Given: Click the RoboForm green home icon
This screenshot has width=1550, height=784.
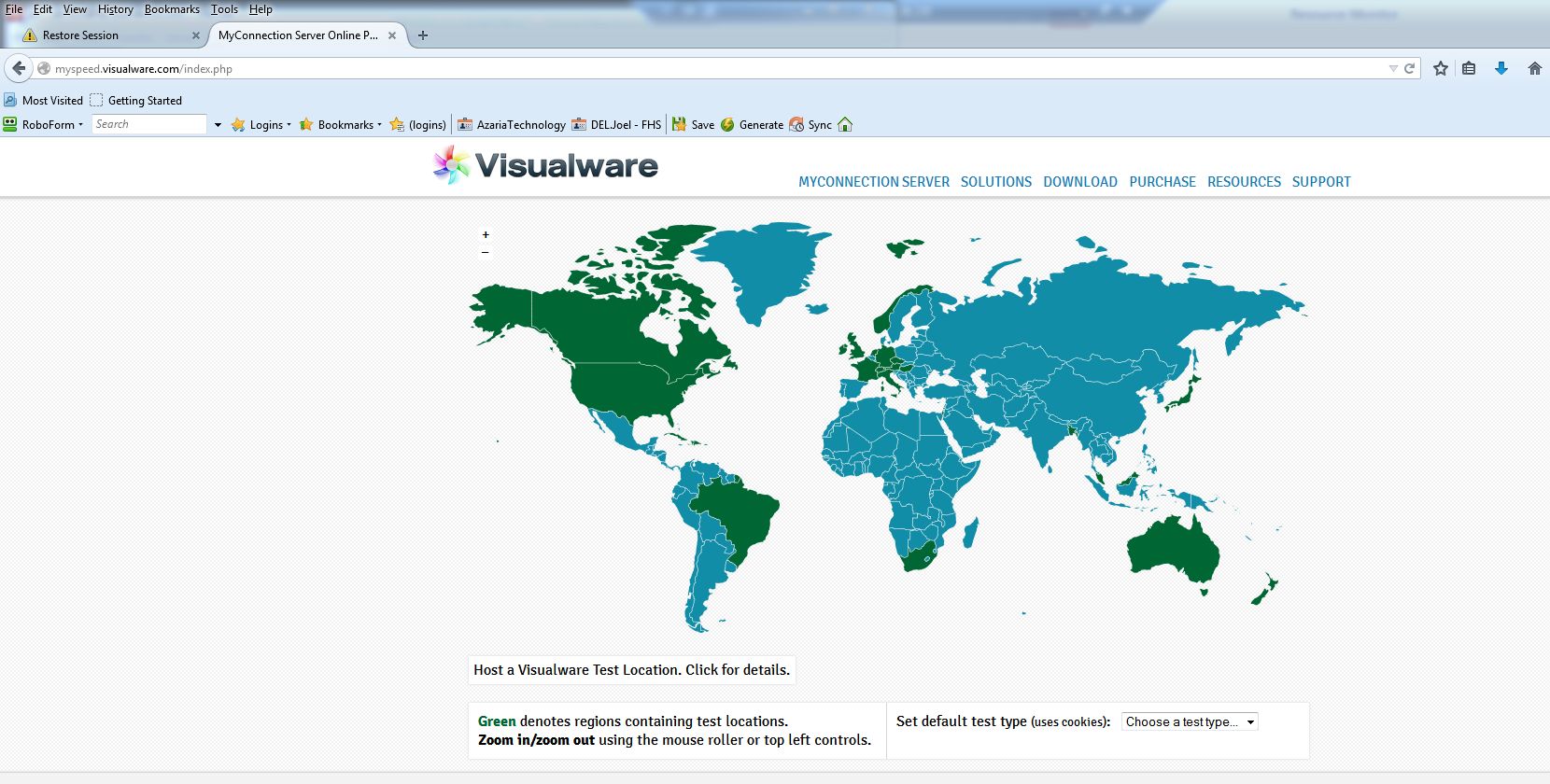Looking at the screenshot, I should click(x=845, y=124).
